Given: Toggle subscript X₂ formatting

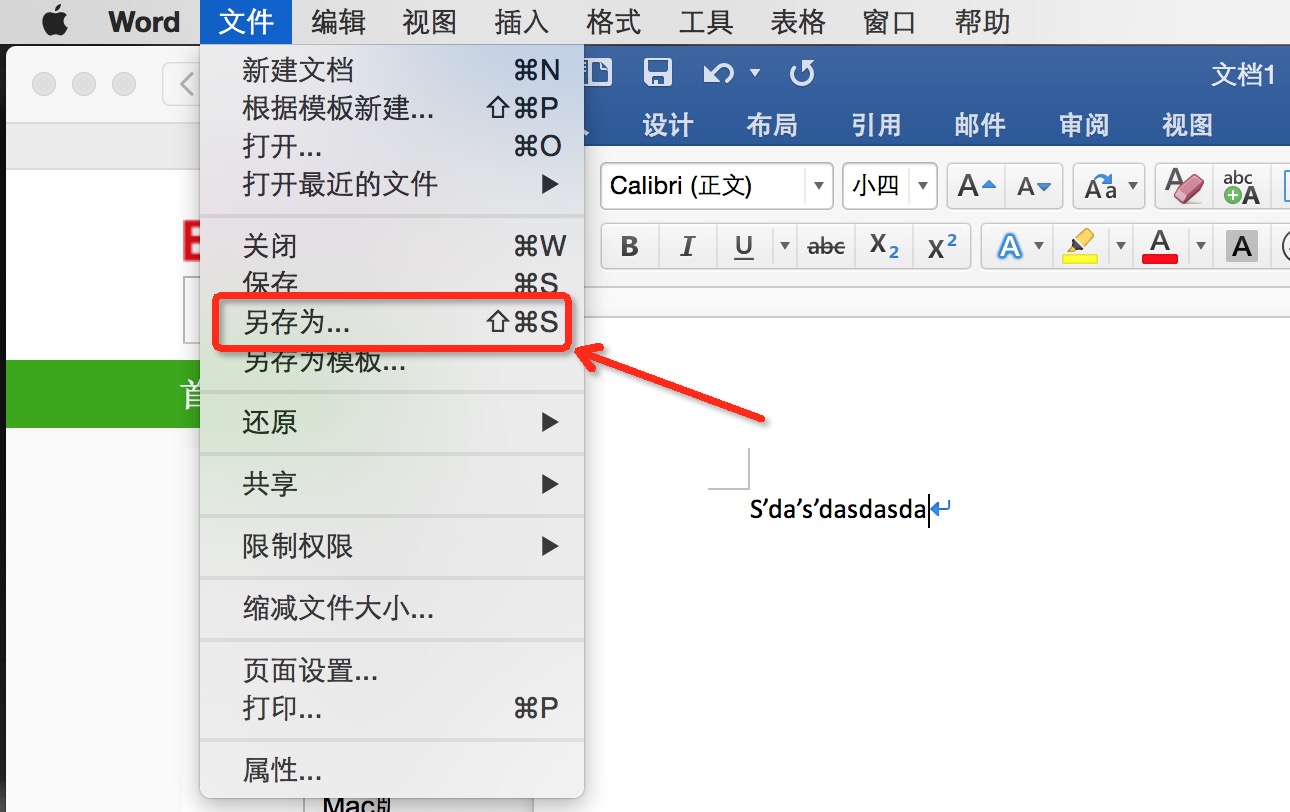Looking at the screenshot, I should pyautogui.click(x=883, y=246).
